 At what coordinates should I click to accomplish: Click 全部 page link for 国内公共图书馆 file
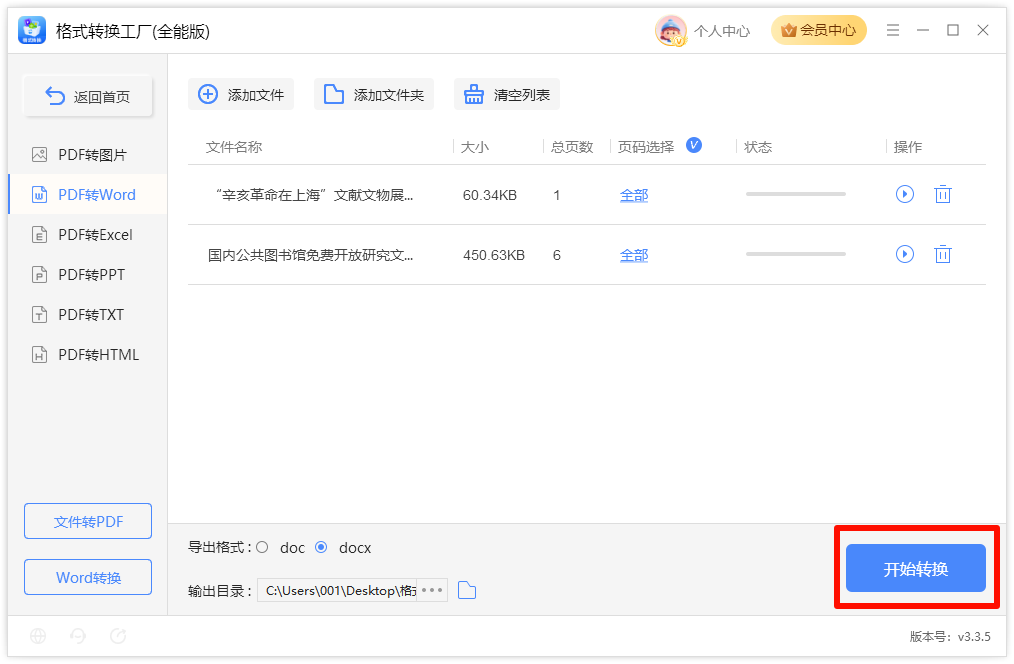pyautogui.click(x=634, y=255)
